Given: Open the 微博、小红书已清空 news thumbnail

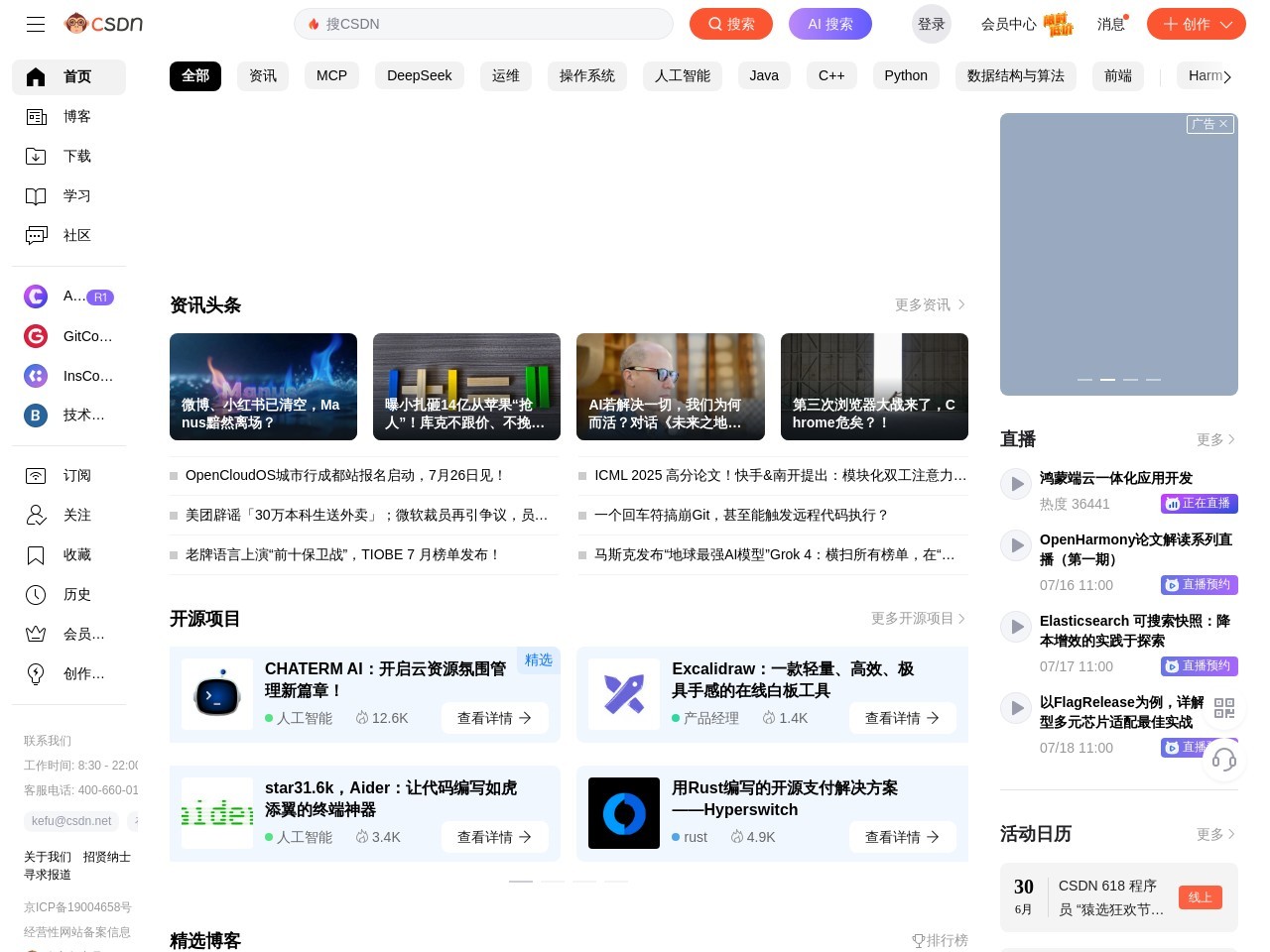Looking at the screenshot, I should tap(263, 387).
